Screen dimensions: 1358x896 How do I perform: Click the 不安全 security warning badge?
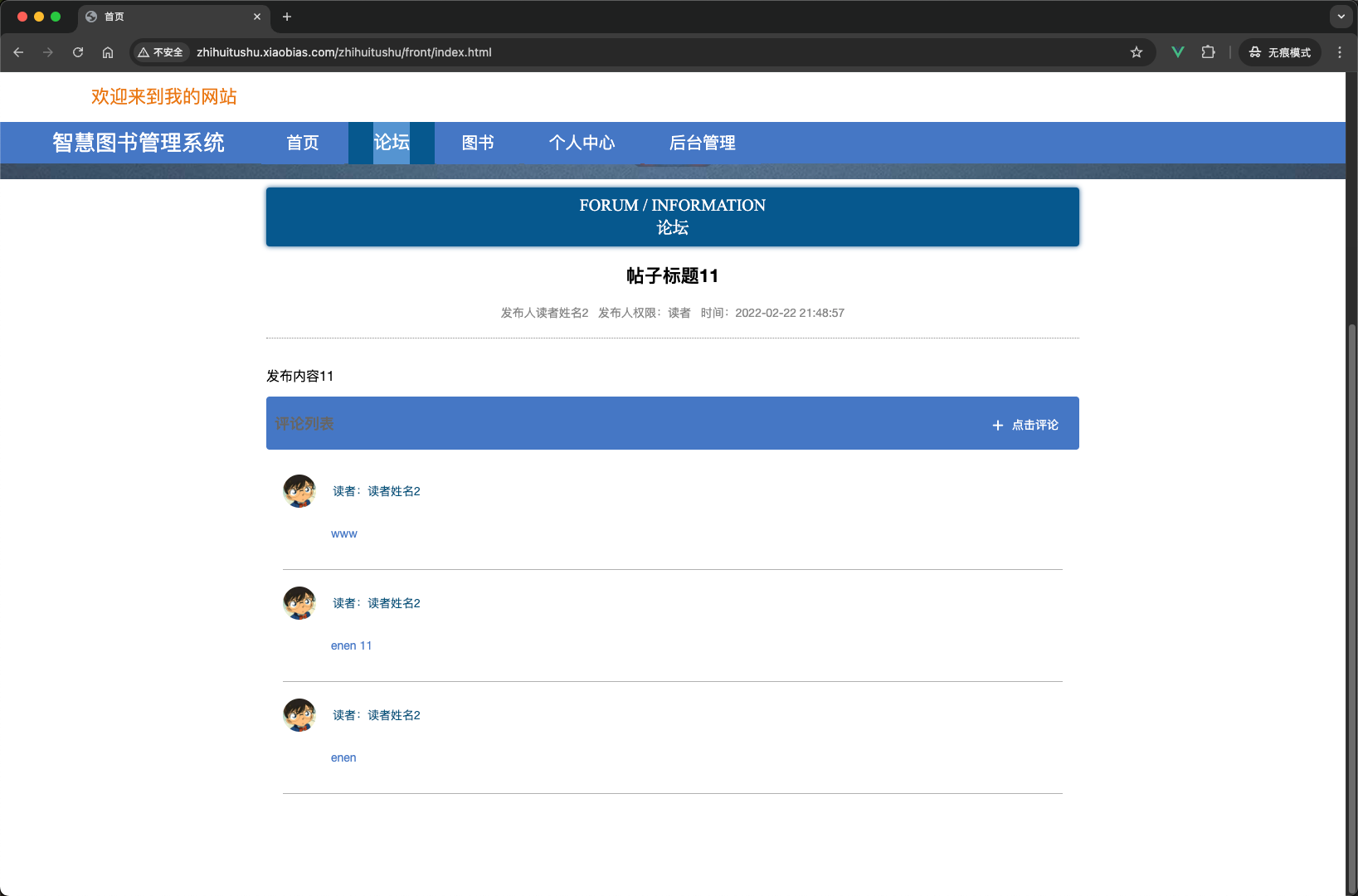161,52
